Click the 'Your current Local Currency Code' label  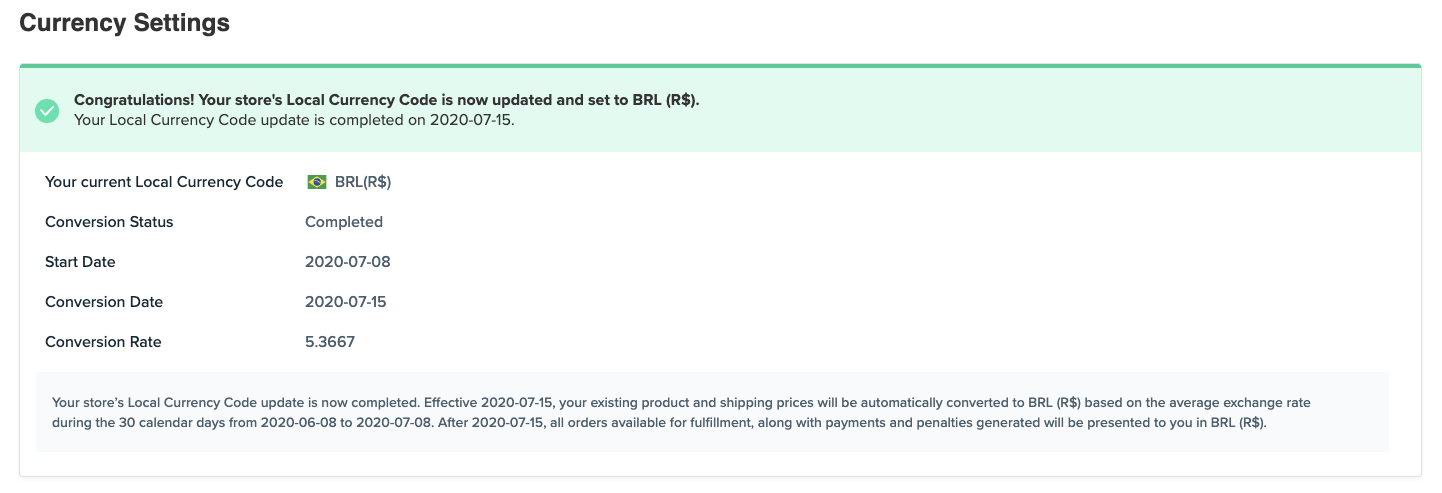coord(164,182)
